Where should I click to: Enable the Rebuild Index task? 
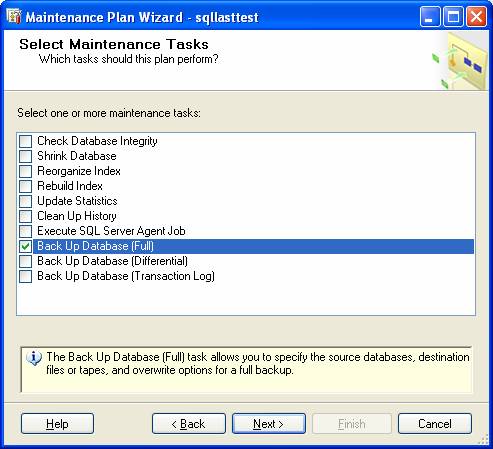pos(25,186)
